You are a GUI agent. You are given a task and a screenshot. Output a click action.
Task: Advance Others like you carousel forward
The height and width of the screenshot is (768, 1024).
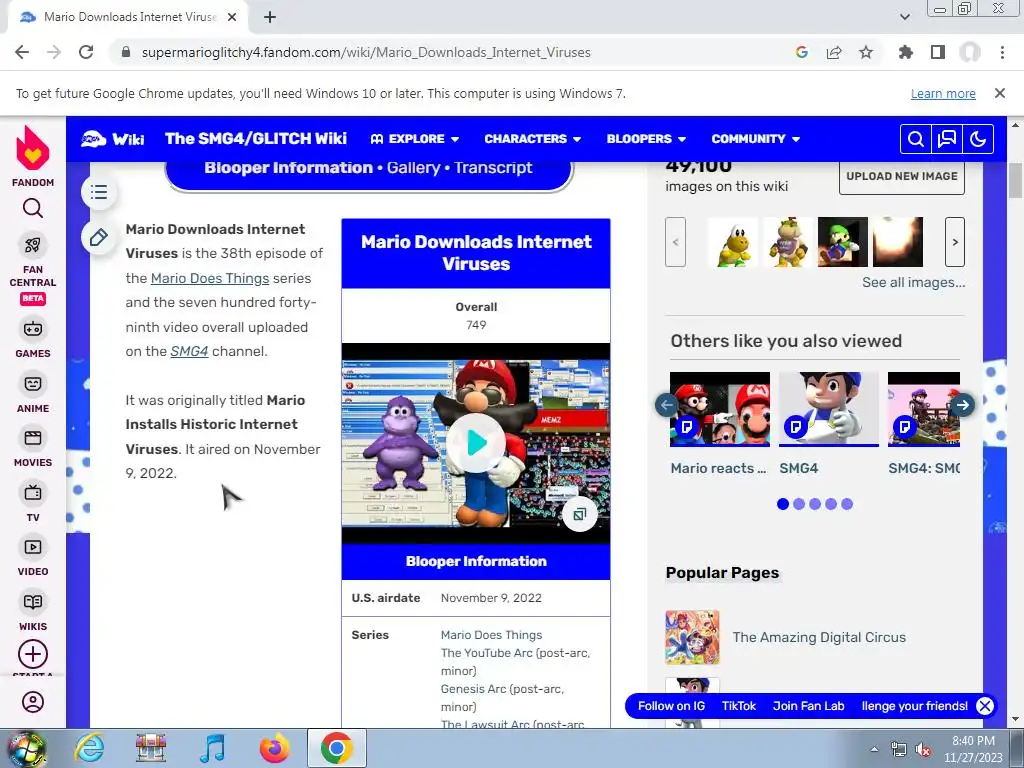[963, 405]
